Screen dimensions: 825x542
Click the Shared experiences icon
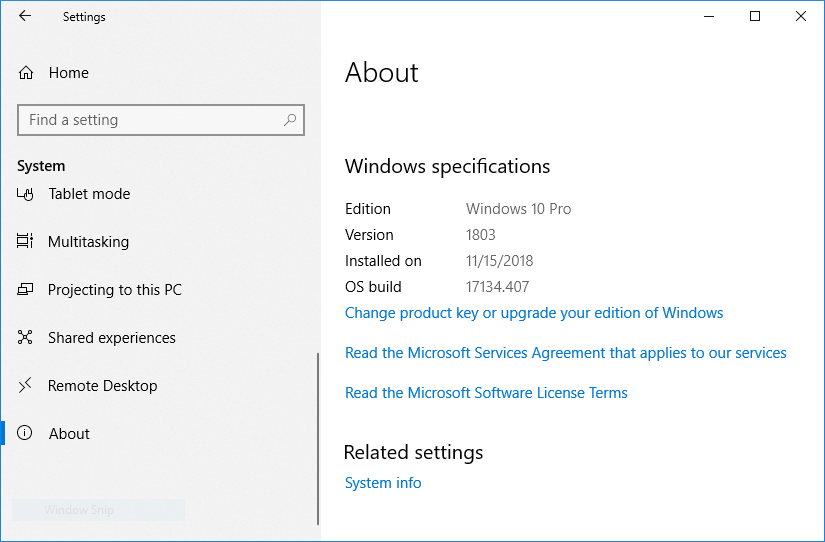click(x=25, y=337)
